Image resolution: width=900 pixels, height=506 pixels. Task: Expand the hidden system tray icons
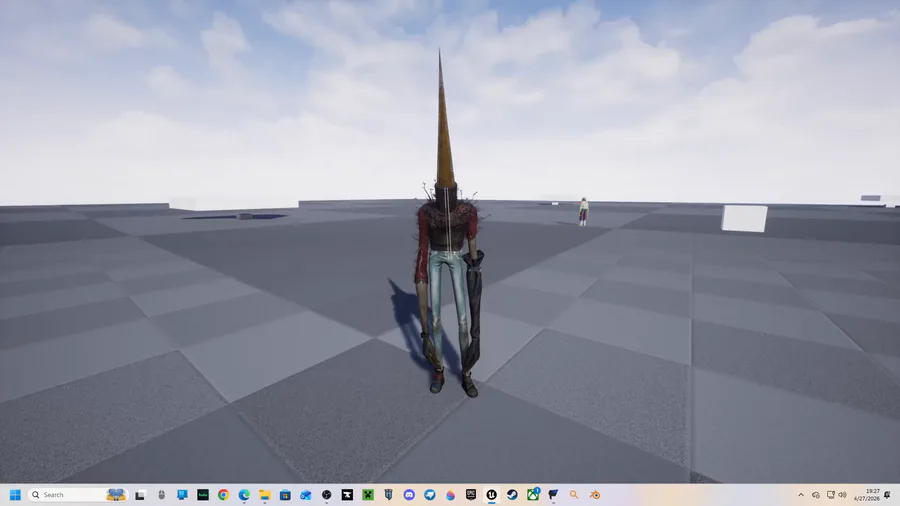tap(801, 495)
